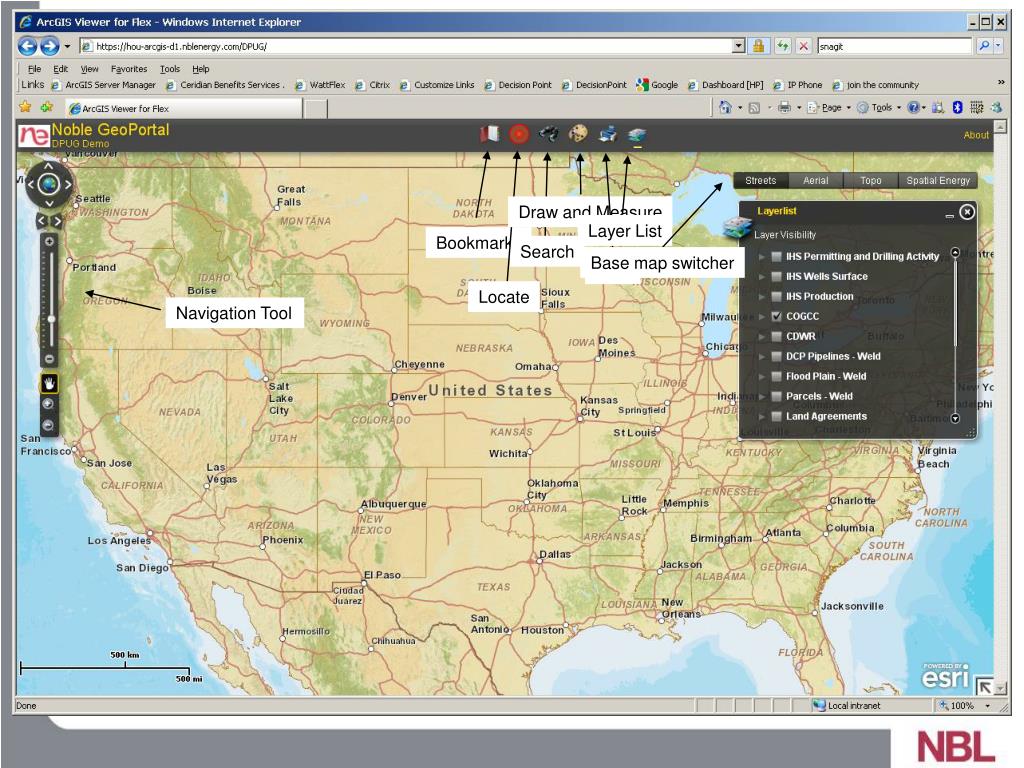The width and height of the screenshot is (1024, 768).
Task: Switch basemap to Aerial
Action: click(816, 180)
